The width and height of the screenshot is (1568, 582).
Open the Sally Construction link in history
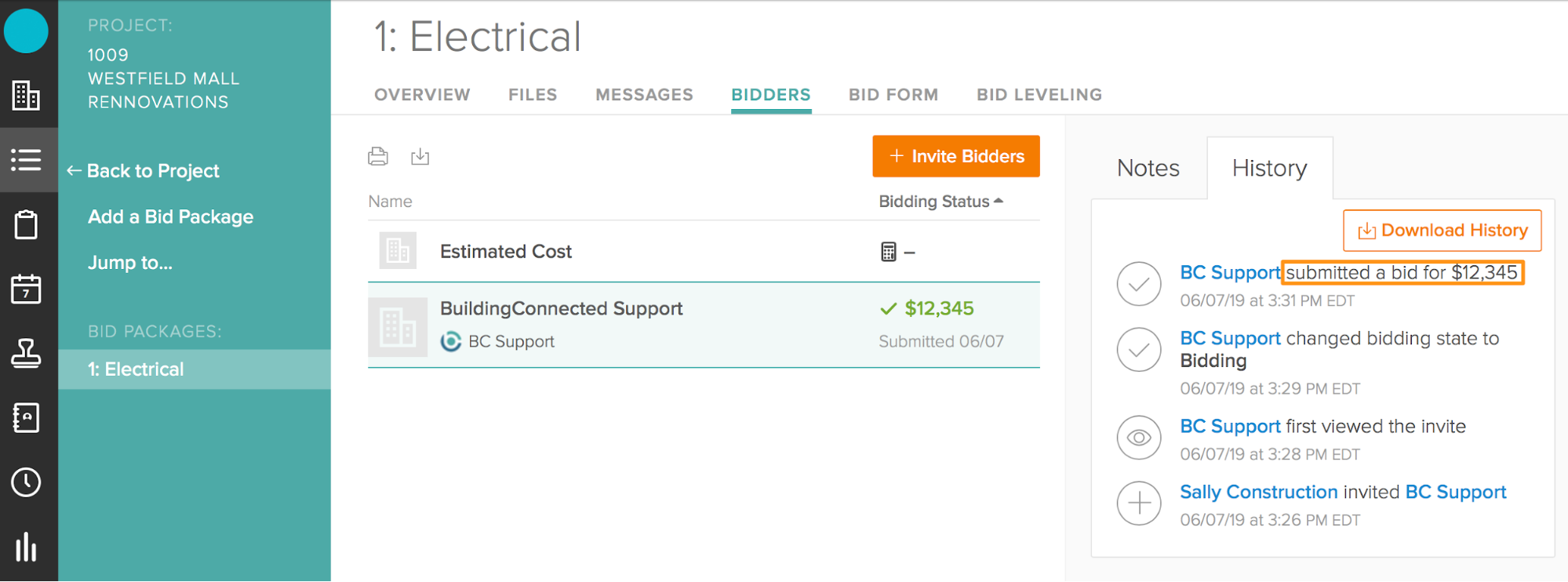1258,492
